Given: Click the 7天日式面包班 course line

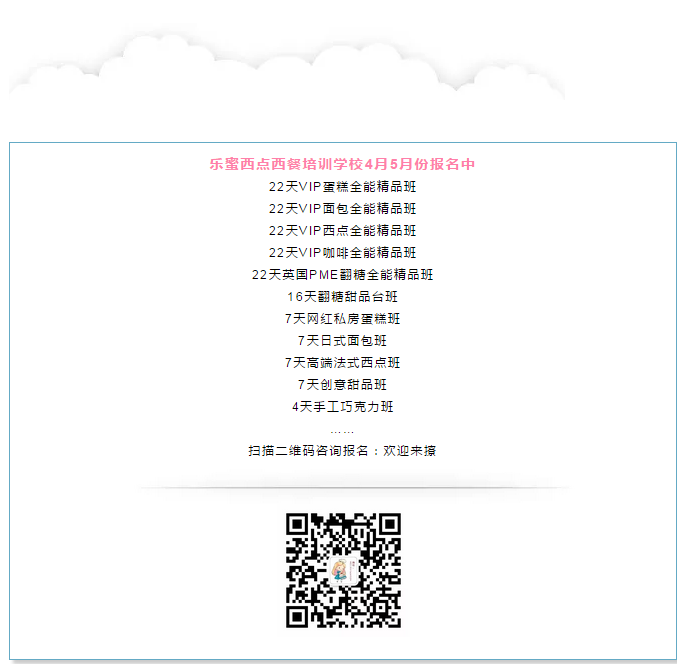Looking at the screenshot, I should click(342, 340).
